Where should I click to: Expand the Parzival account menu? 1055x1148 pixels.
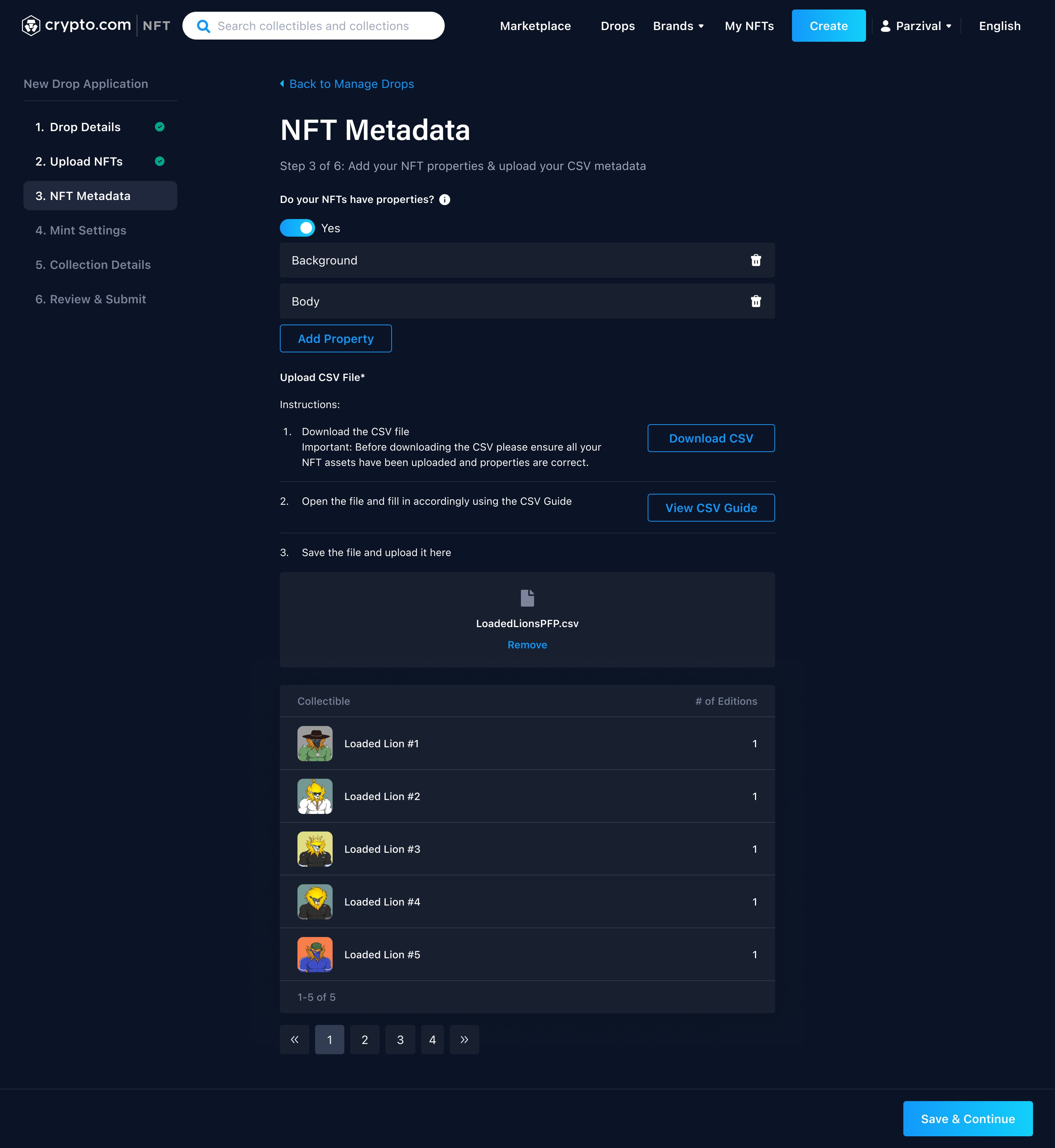click(x=916, y=26)
